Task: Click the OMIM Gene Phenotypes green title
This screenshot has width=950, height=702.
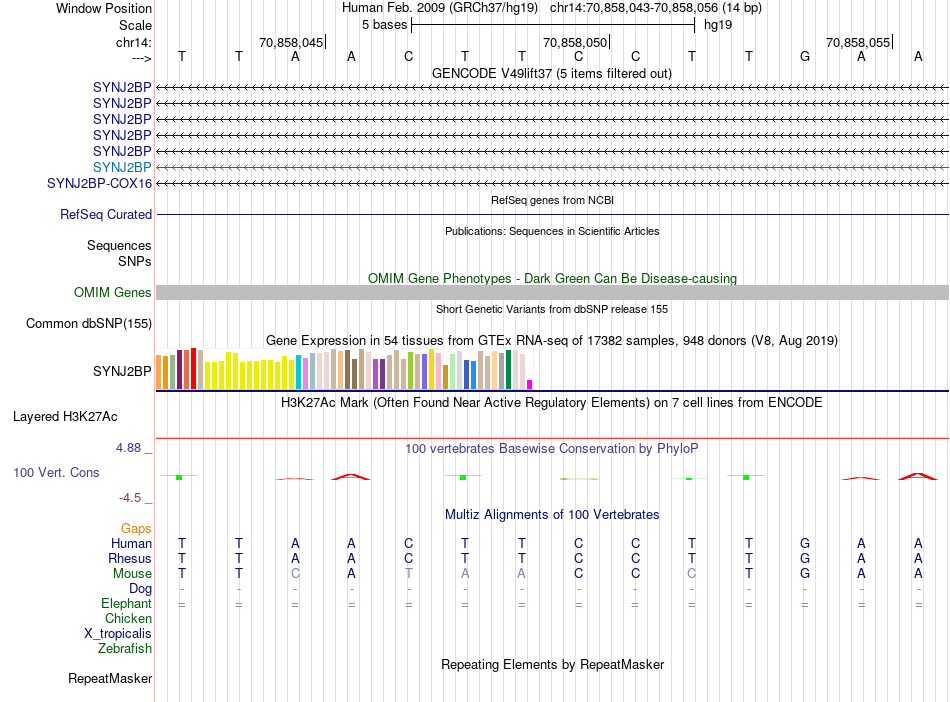Action: [x=553, y=278]
